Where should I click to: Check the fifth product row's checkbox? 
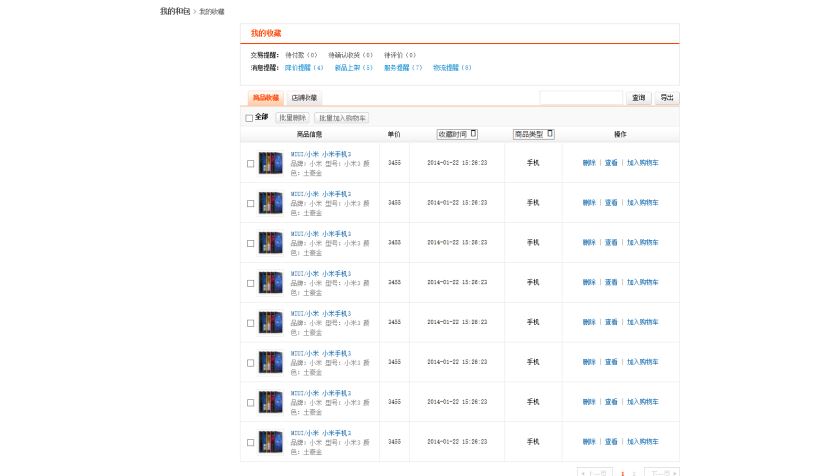click(250, 323)
